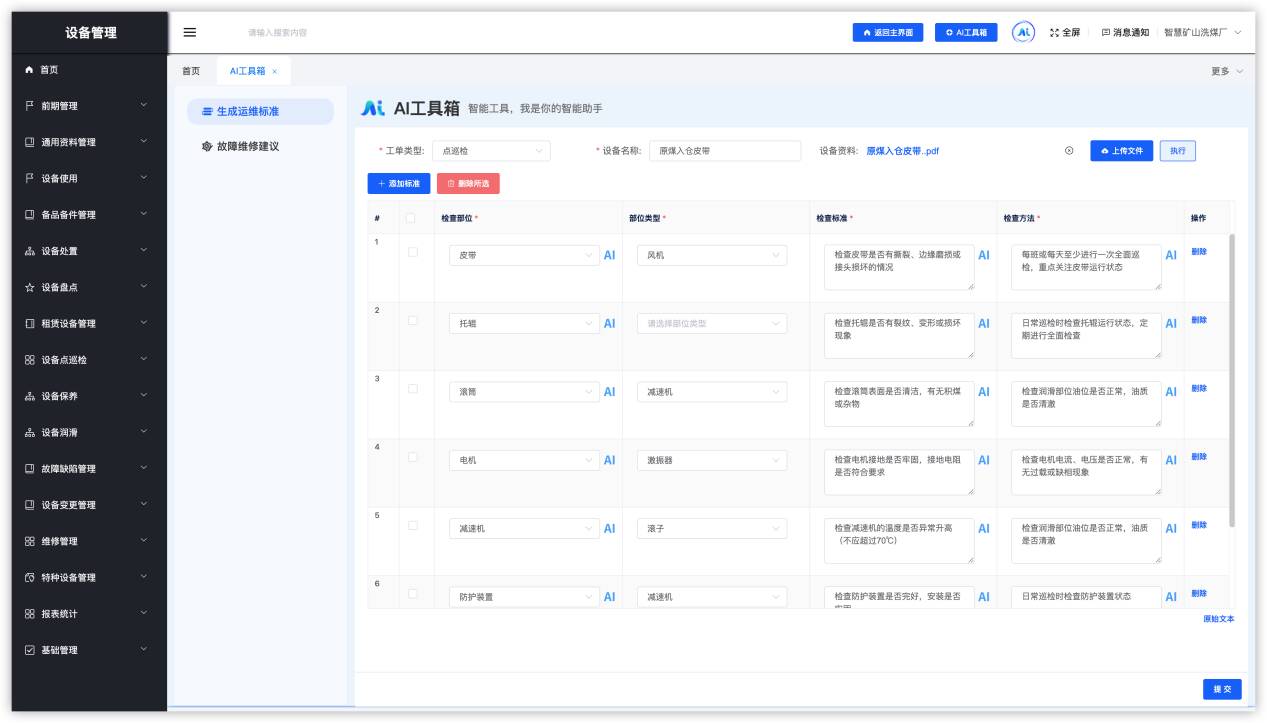Check the checkbox for the 皮带 row

coord(413,252)
